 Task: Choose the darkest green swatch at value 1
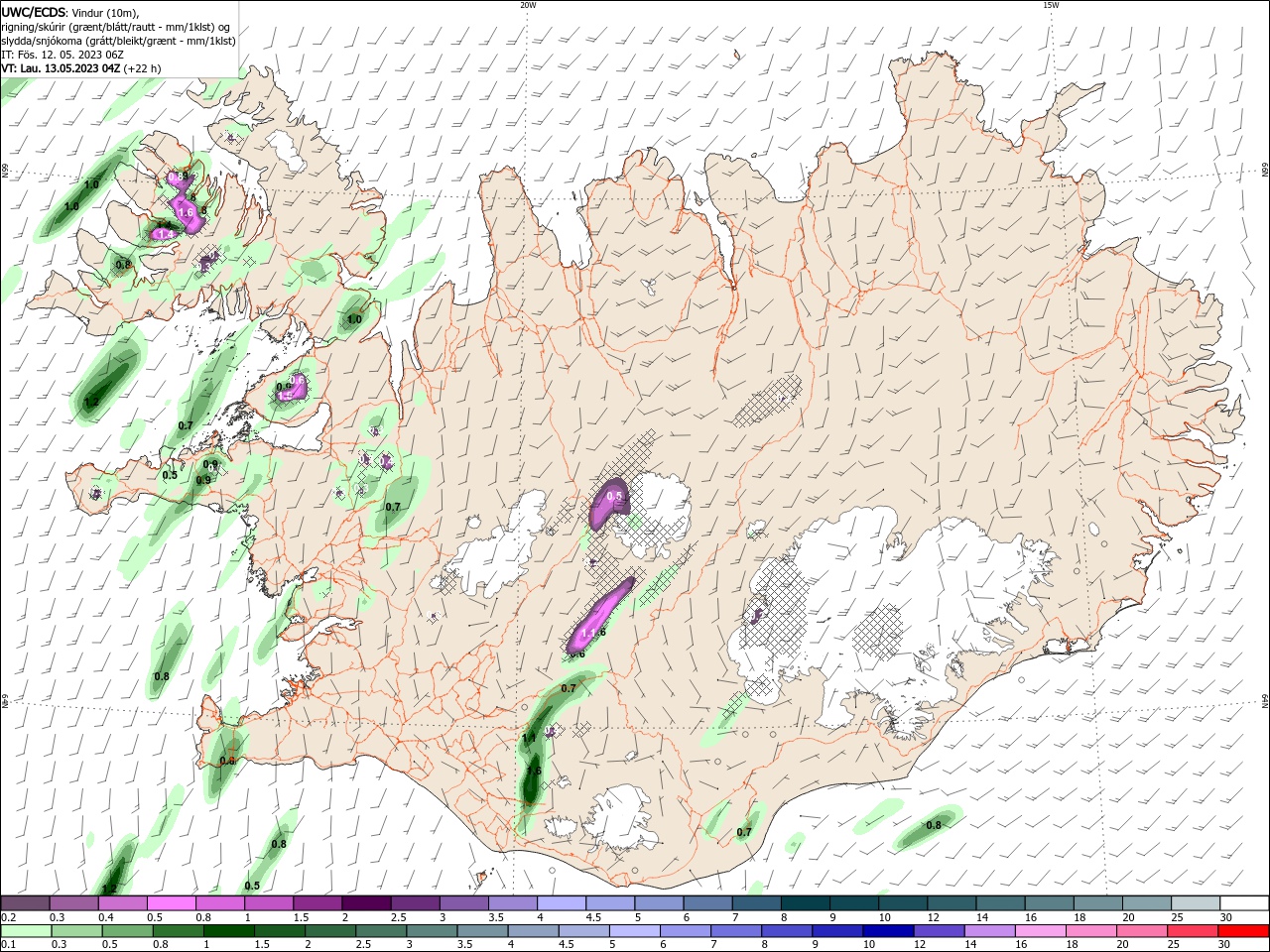pos(228,931)
